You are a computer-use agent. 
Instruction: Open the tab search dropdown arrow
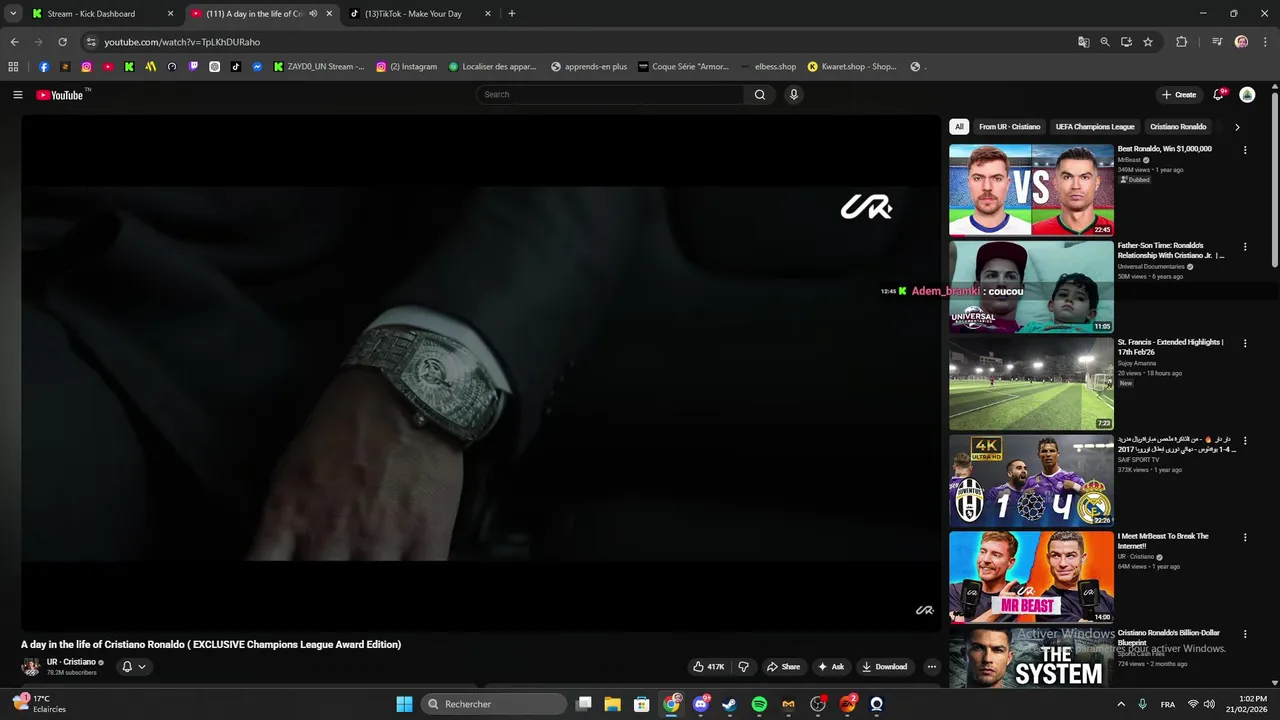(13, 14)
